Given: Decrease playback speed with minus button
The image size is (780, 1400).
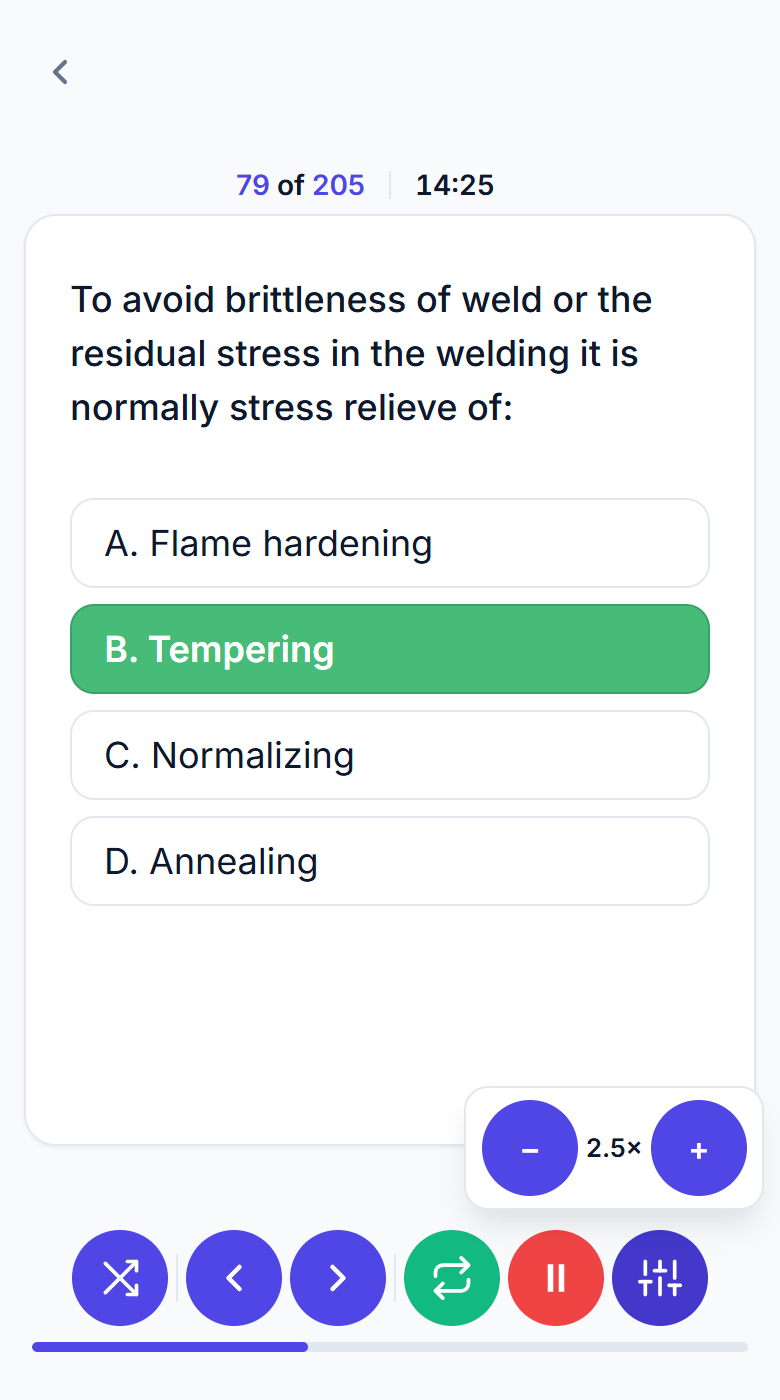Looking at the screenshot, I should (530, 1148).
